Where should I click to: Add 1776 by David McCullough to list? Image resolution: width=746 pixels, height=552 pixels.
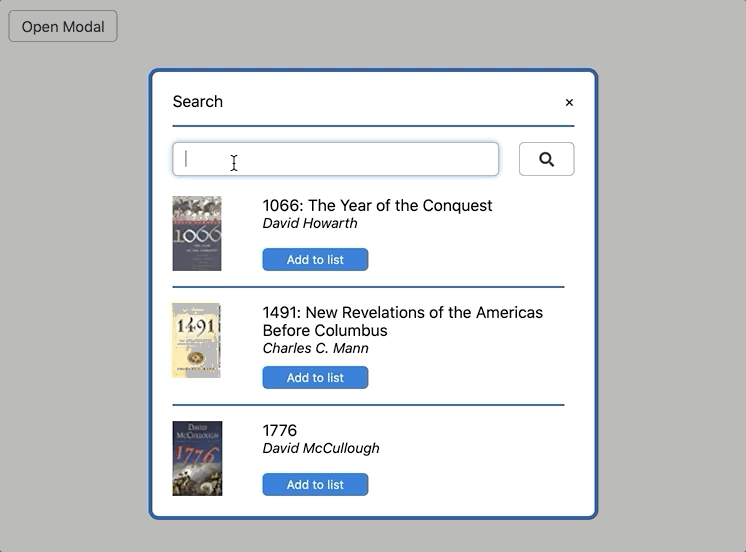(315, 485)
